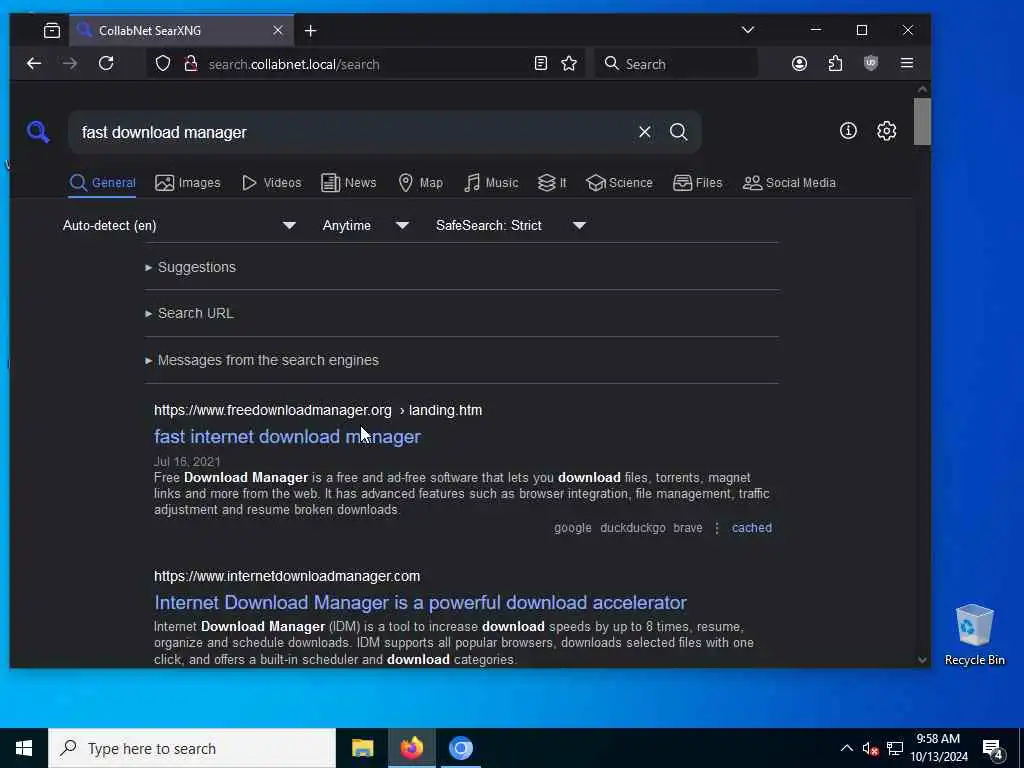Select the Recycle Bin desktop icon
Viewport: 1024px width, 768px height.
[974, 635]
